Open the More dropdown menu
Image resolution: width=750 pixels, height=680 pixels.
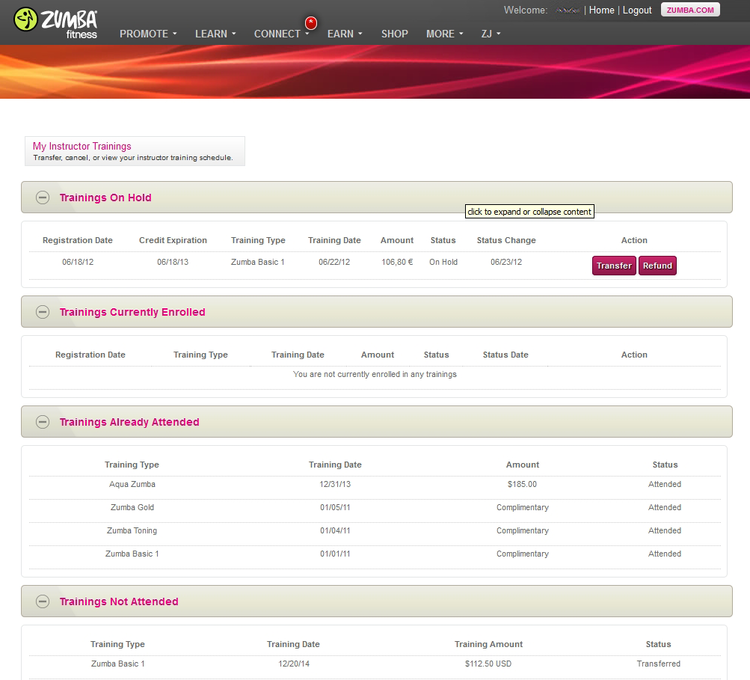(444, 34)
